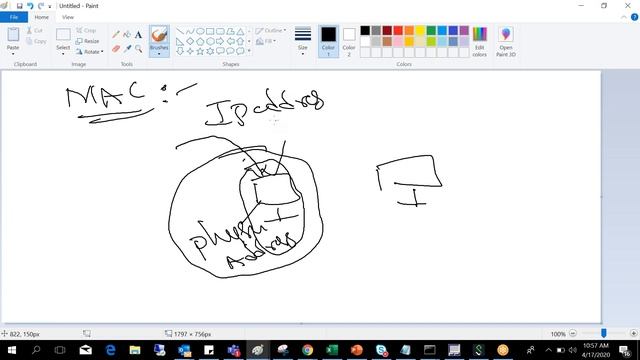Open the shape Outline dropdown
640x360 pixels.
coord(271,31)
